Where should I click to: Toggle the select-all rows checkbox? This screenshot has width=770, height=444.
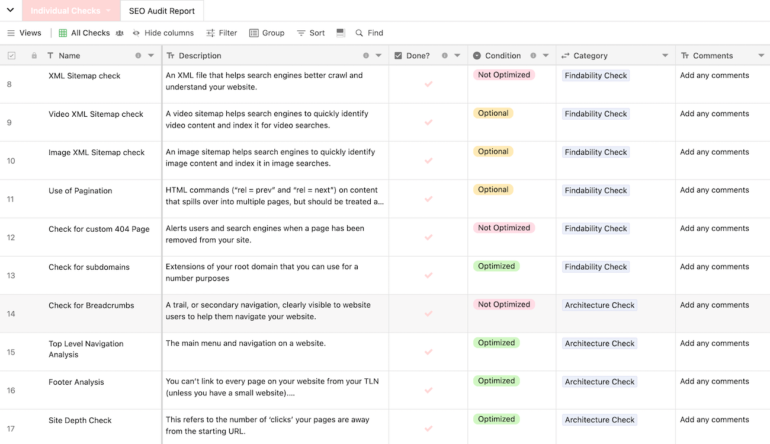pyautogui.click(x=11, y=56)
